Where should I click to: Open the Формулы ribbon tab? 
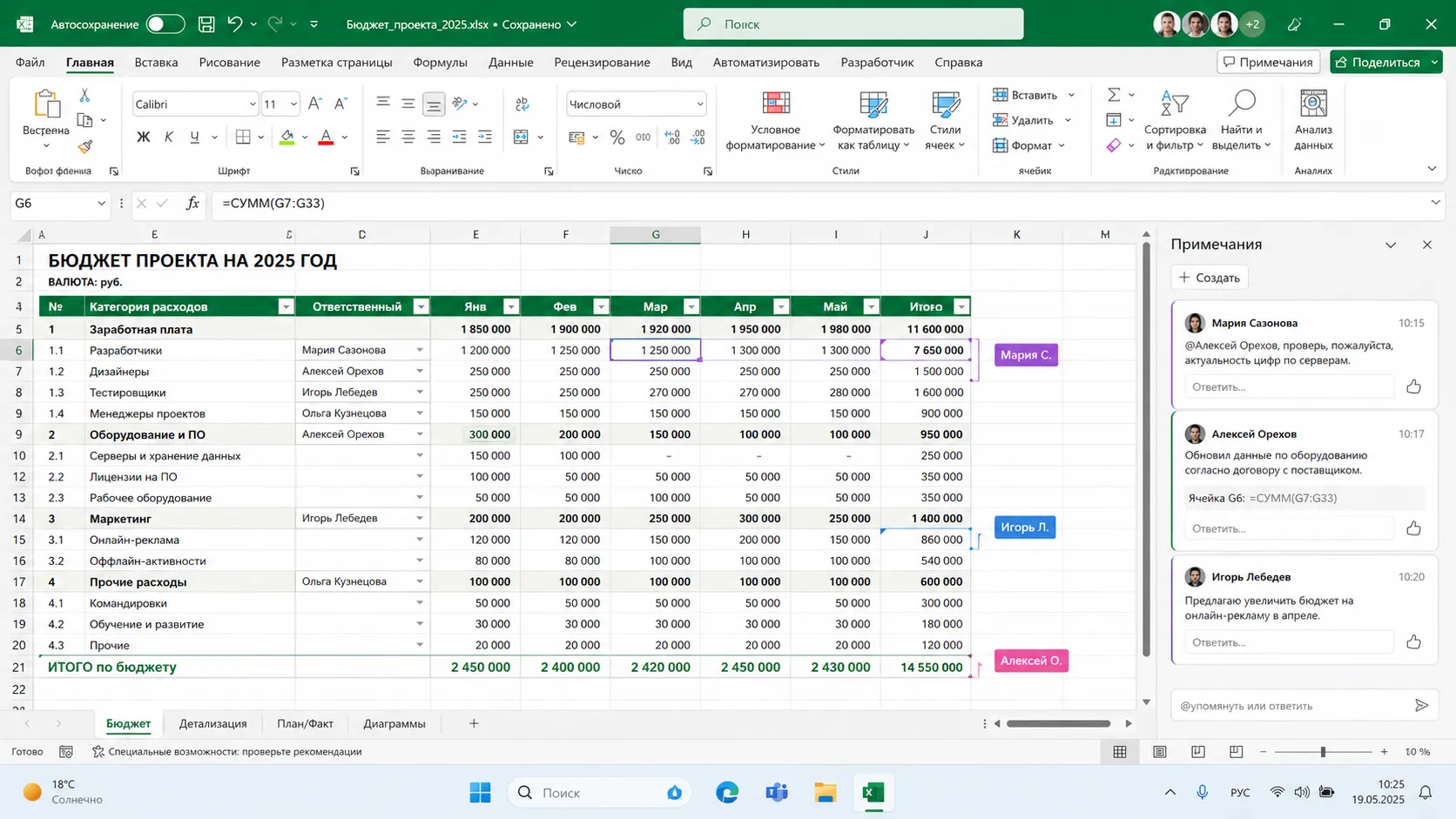pos(440,62)
